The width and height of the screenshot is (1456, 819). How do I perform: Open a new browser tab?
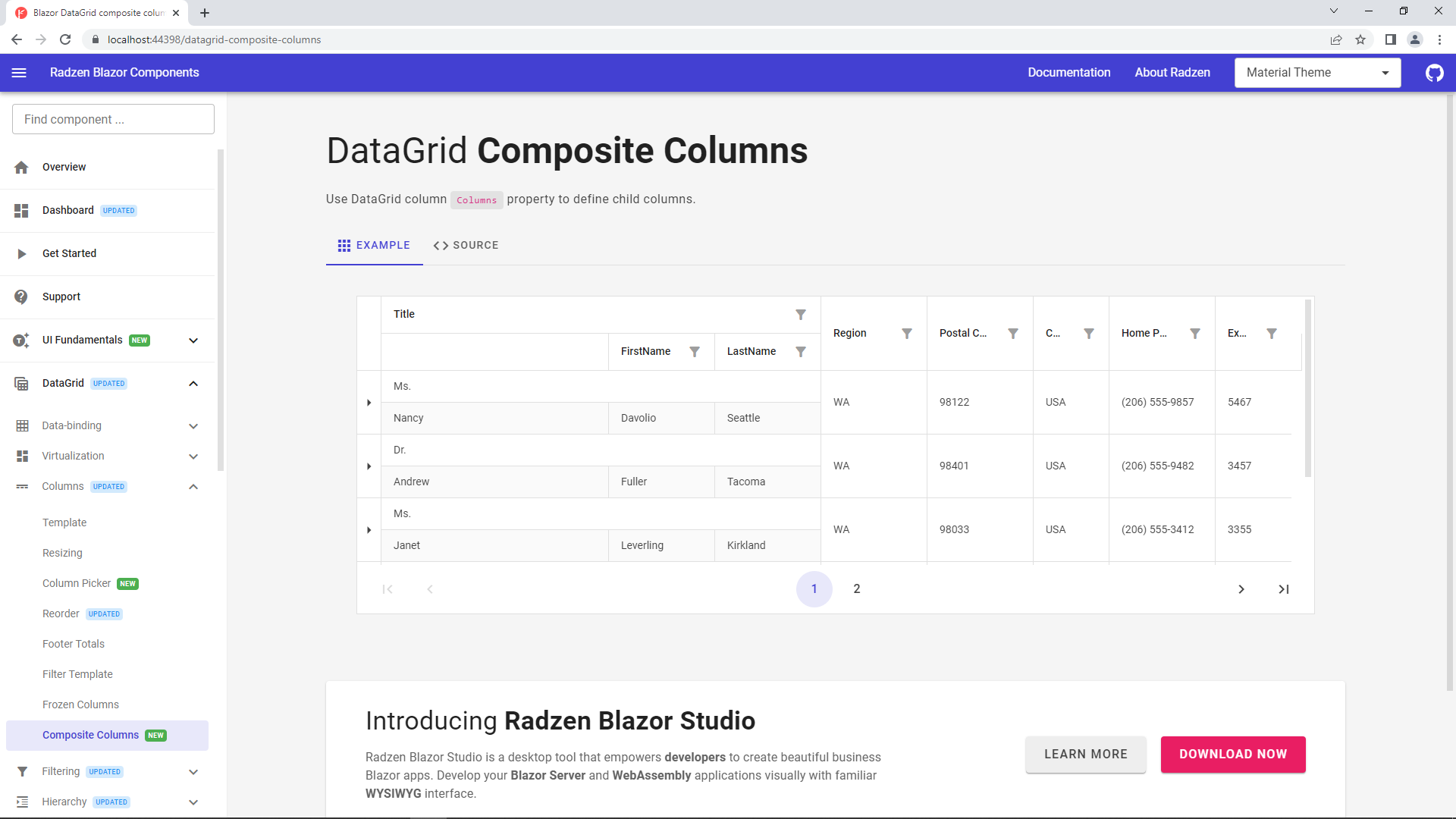[x=205, y=13]
